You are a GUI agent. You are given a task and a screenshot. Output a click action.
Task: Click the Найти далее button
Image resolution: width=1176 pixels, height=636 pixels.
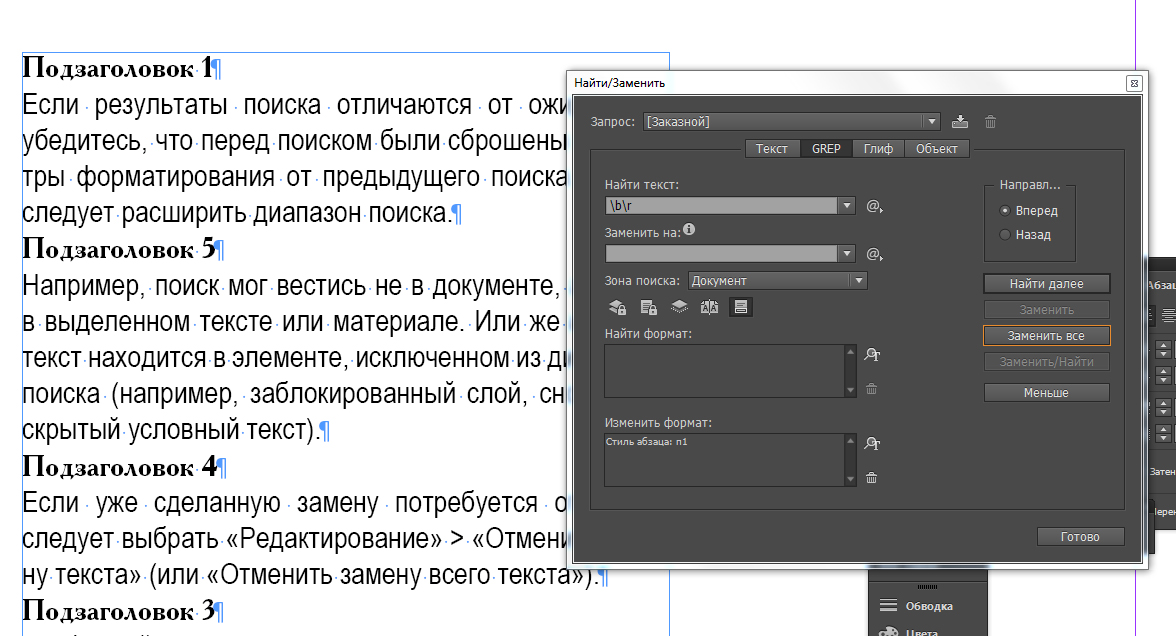pos(1046,284)
